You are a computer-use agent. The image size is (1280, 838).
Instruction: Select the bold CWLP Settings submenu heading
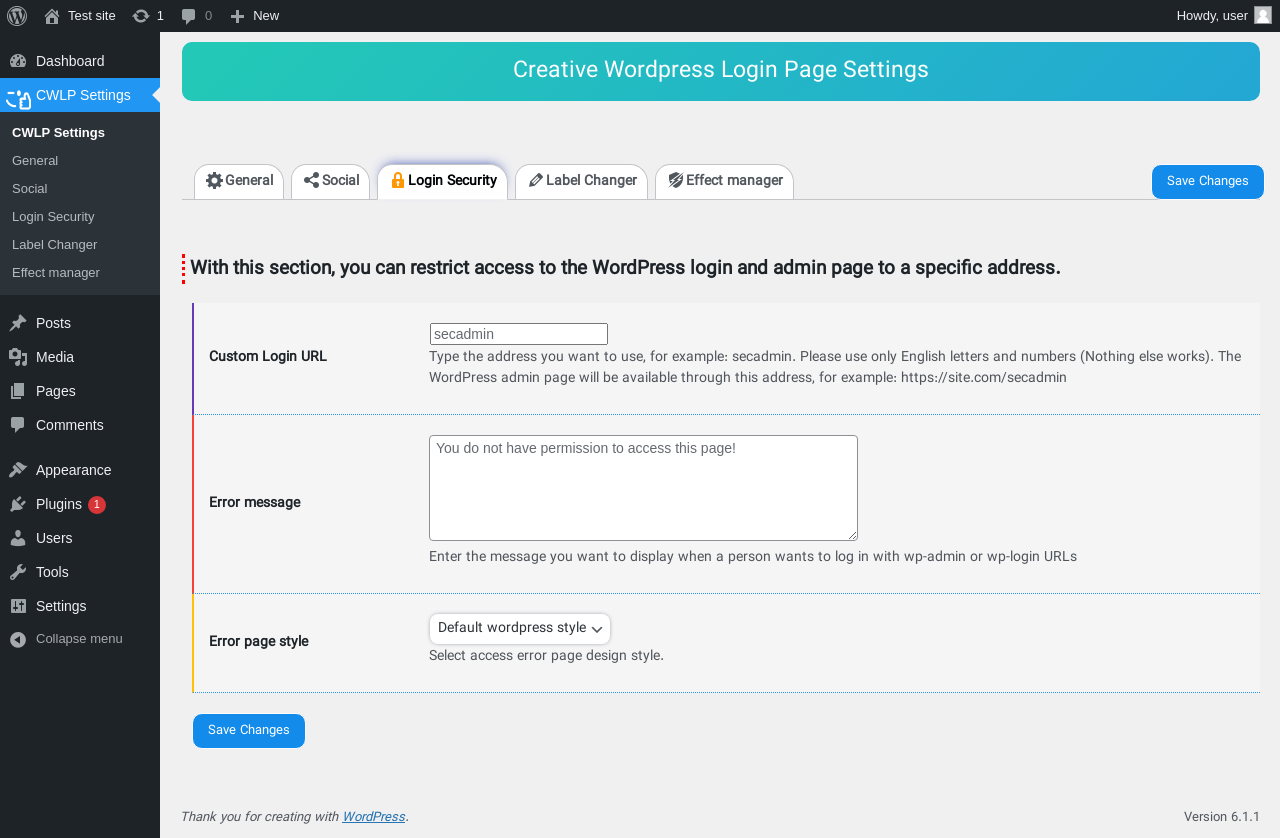[x=58, y=132]
